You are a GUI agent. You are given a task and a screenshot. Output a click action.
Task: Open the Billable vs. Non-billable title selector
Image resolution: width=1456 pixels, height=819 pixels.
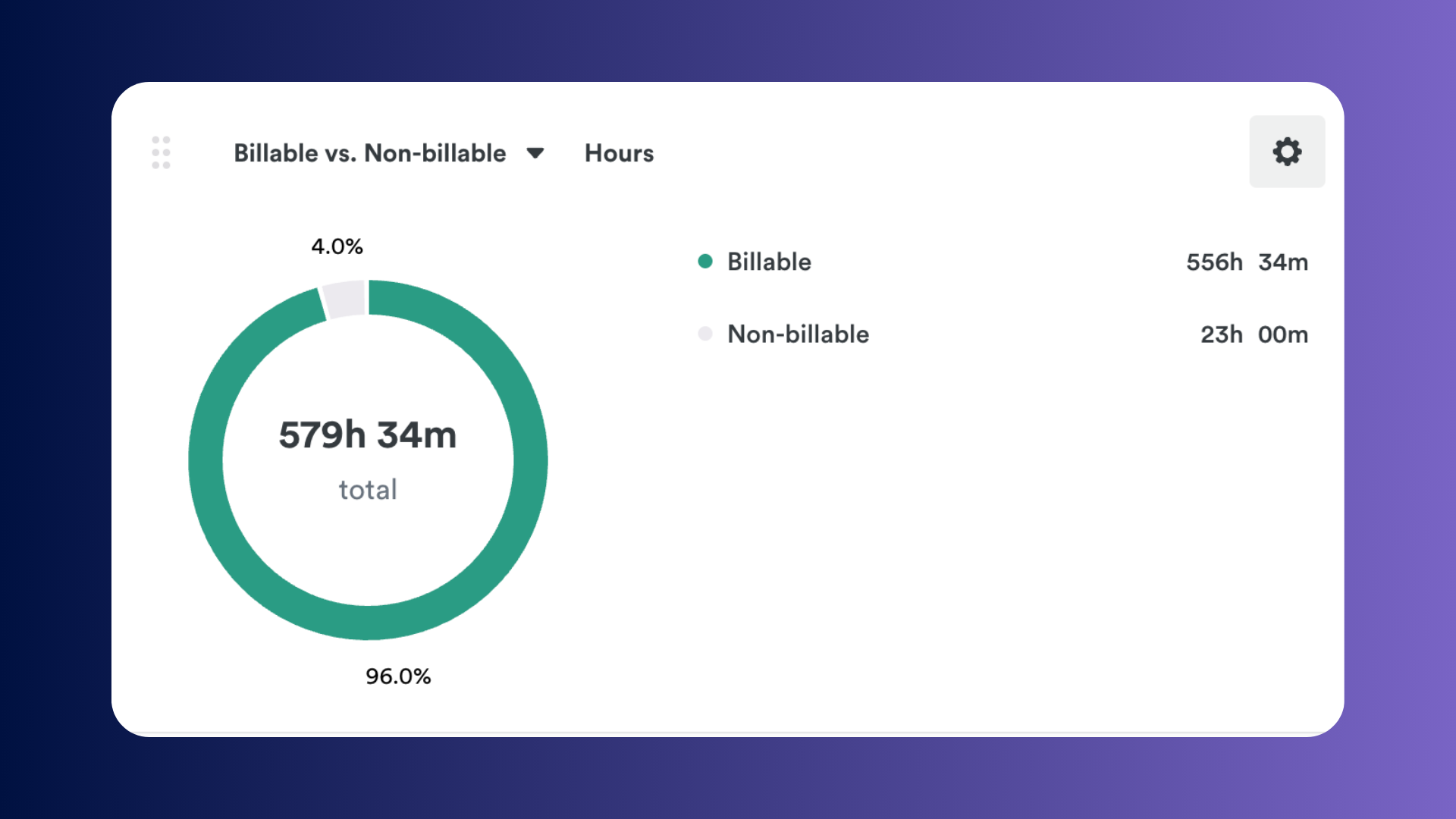369,153
